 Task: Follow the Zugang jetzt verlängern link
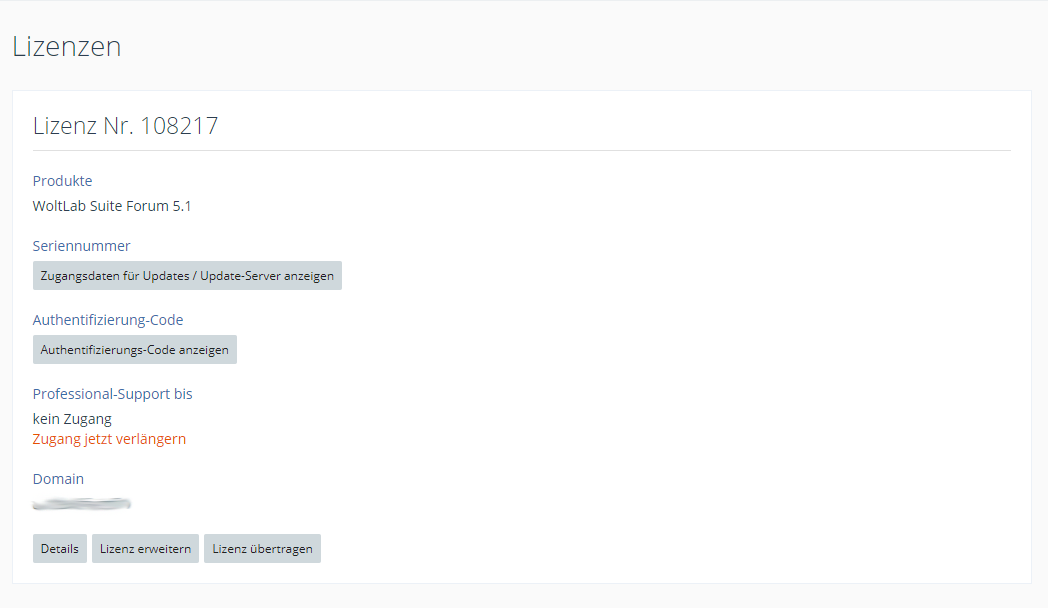coord(109,439)
